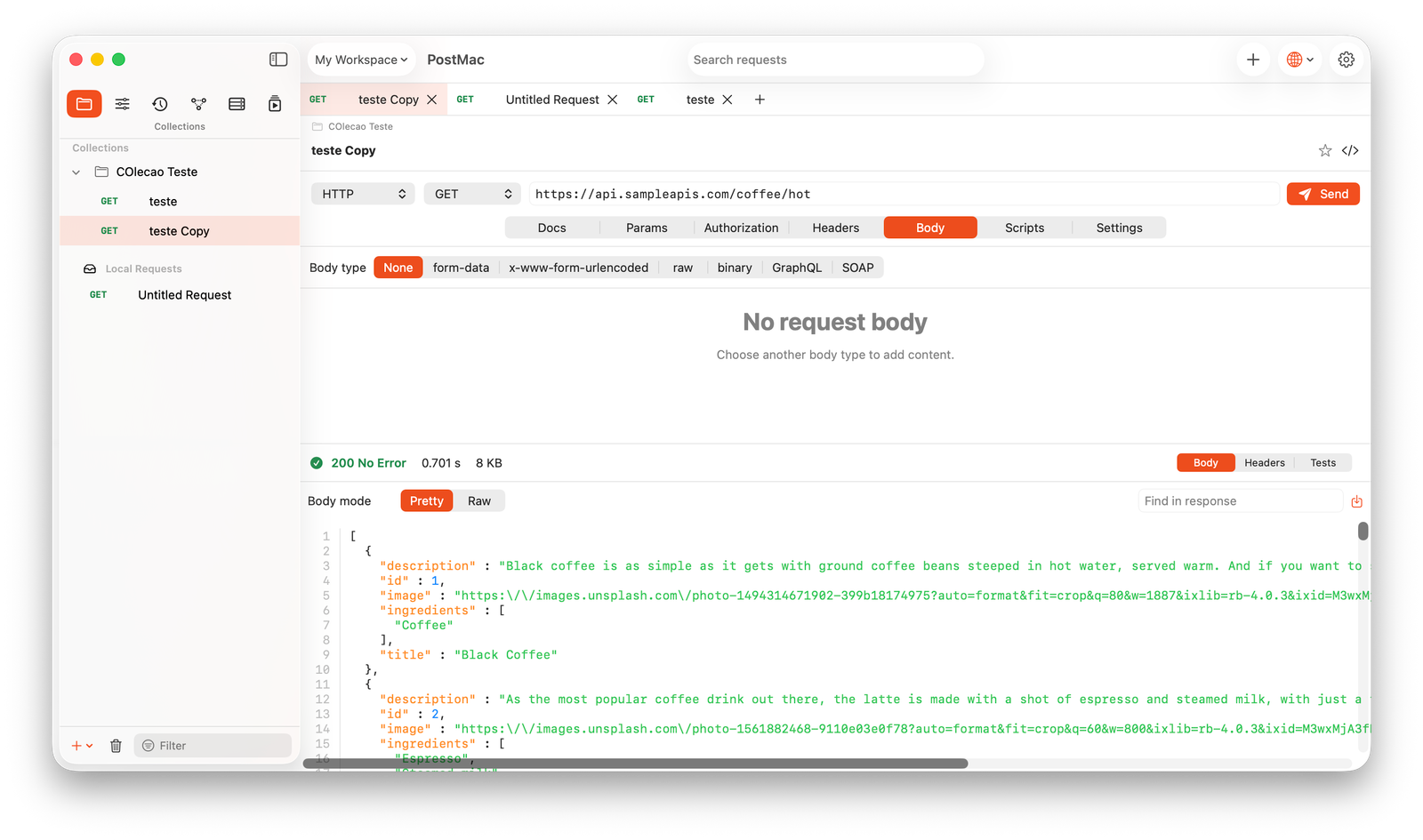Screen dimensions: 1423x840
Task: Star the teste Copy request as favorite
Action: (1325, 150)
